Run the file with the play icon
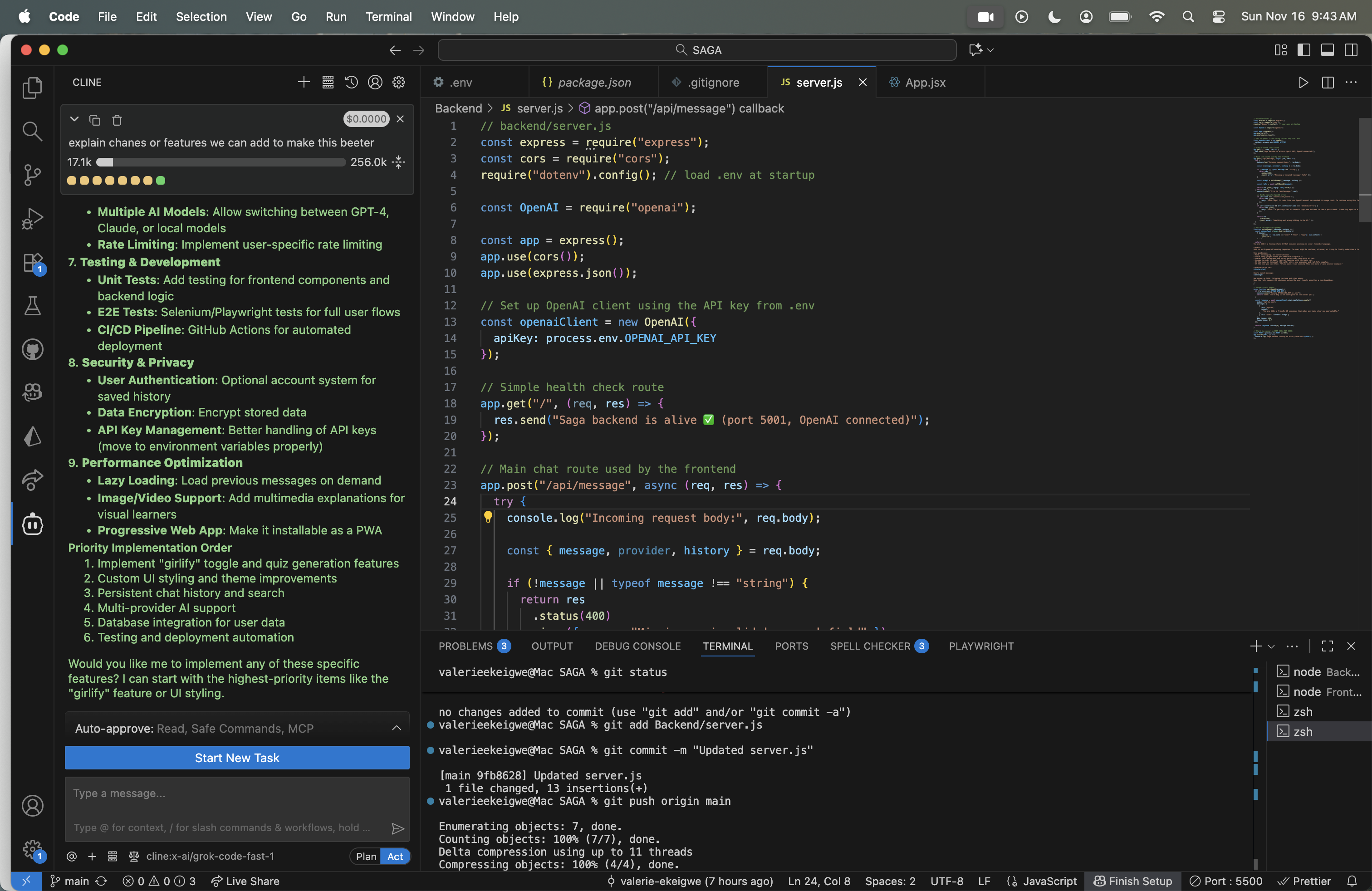 pos(1303,83)
